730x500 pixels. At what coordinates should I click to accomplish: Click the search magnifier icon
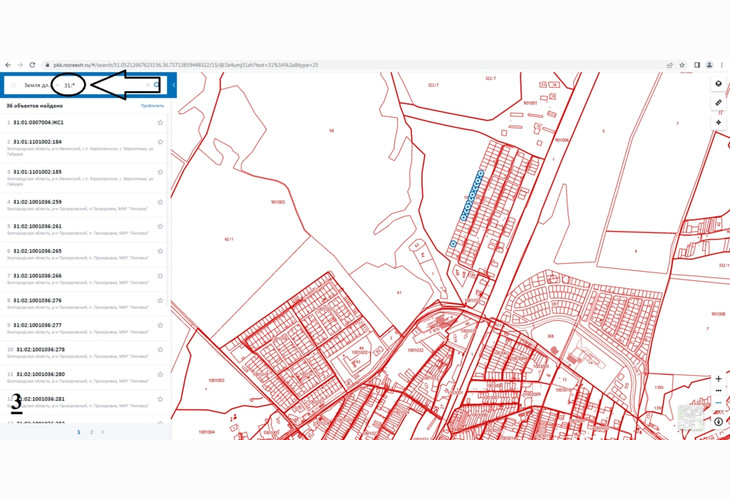coord(157,85)
